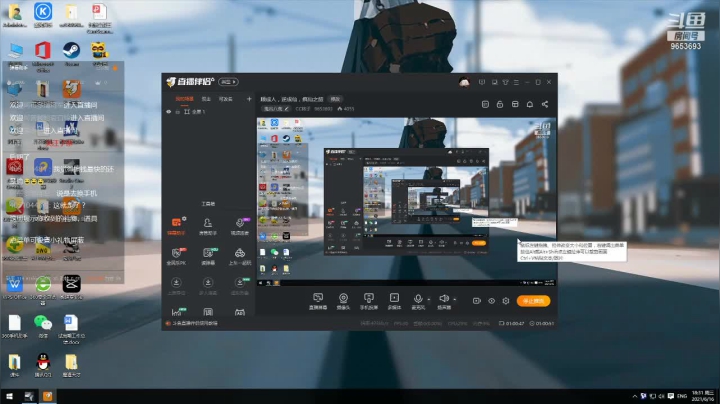The width and height of the screenshot is (720, 404).
Task: Click the room number 9653693 in the header
Action: point(323,109)
